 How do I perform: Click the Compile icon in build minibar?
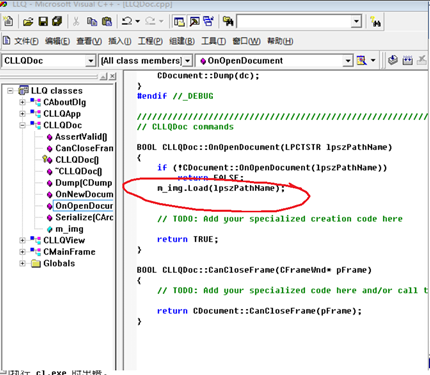point(393,60)
